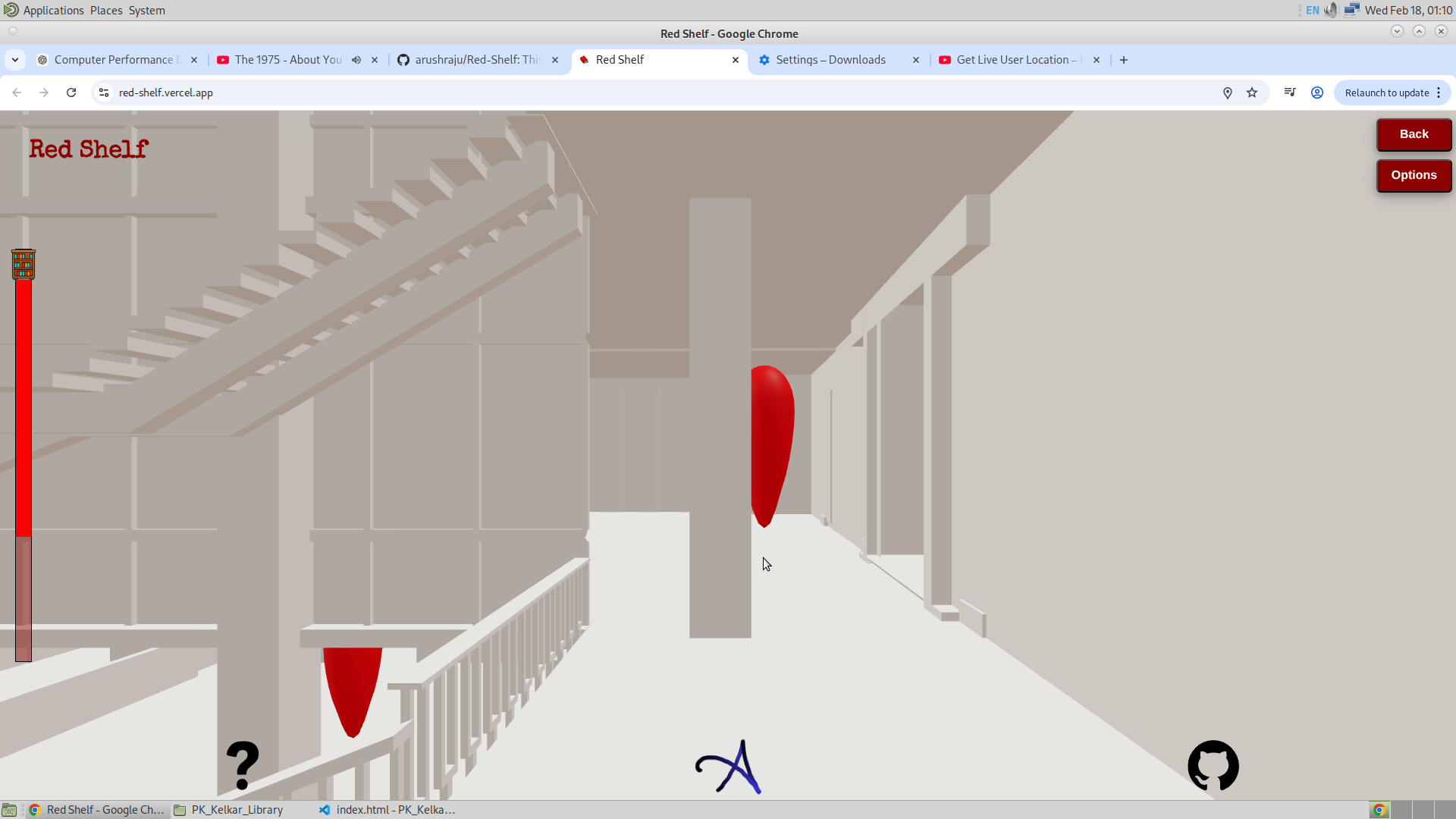Open the Applications menu
This screenshot has width=1456, height=819.
pos(53,11)
